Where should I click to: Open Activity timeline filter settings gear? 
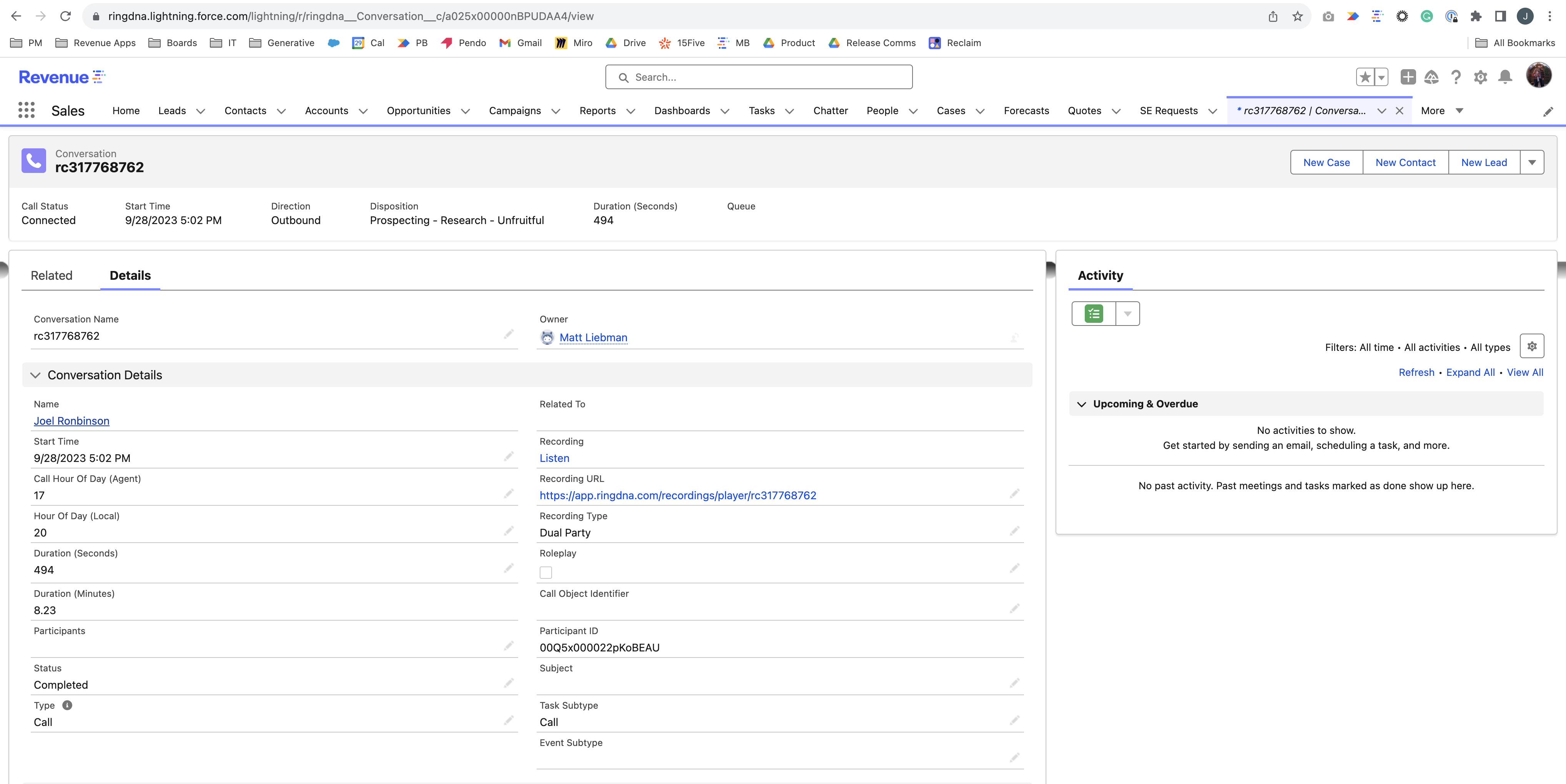click(x=1531, y=346)
